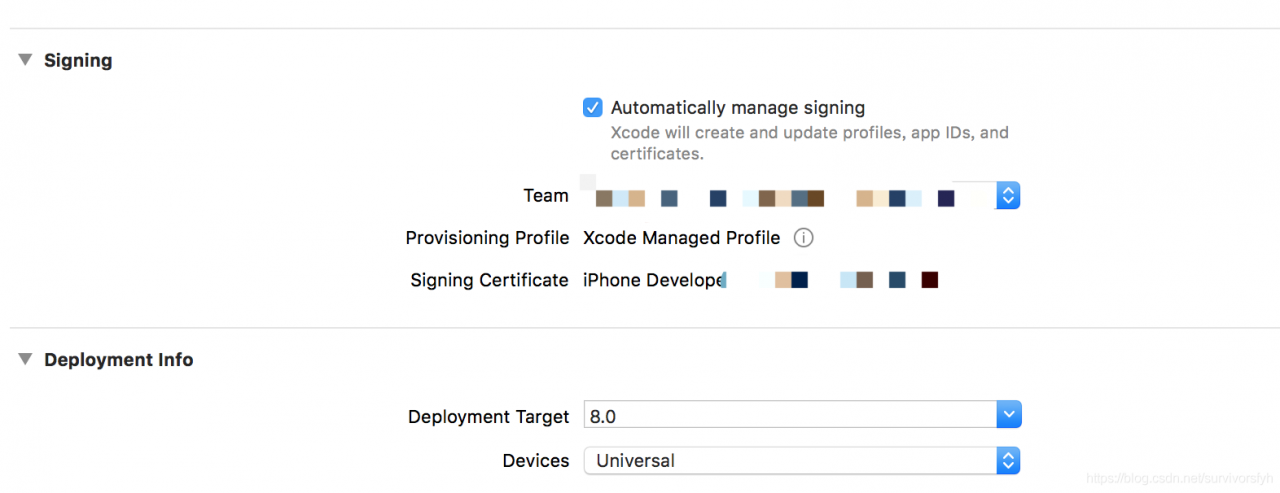Screen dimensions: 1280x493
Task: Select the Xcode Managed Profile text
Action: (x=681, y=238)
